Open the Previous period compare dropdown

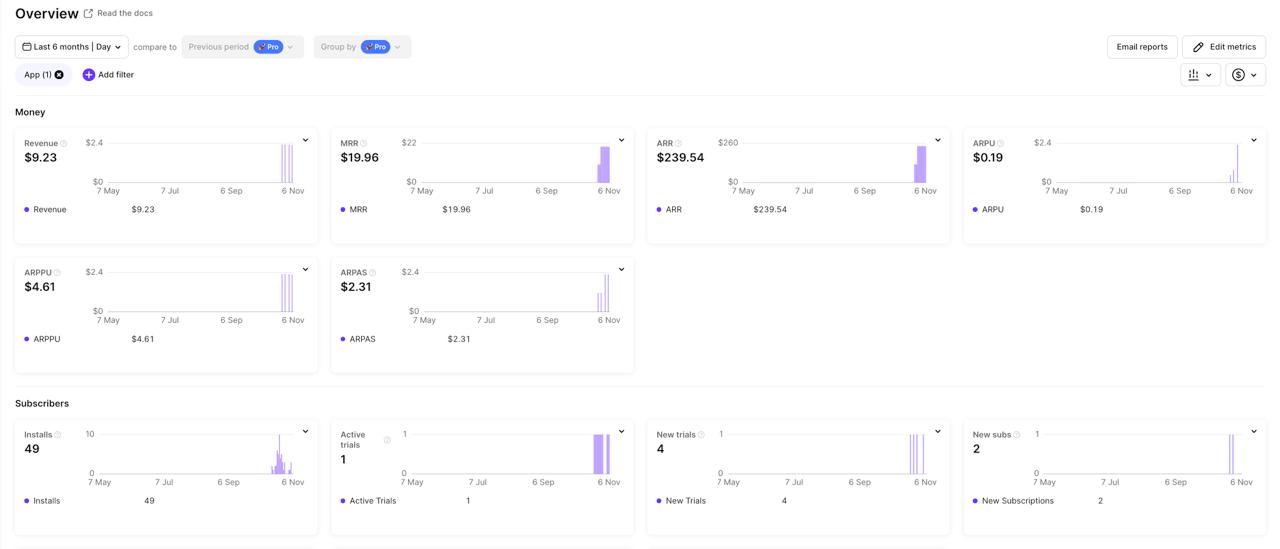tap(242, 47)
